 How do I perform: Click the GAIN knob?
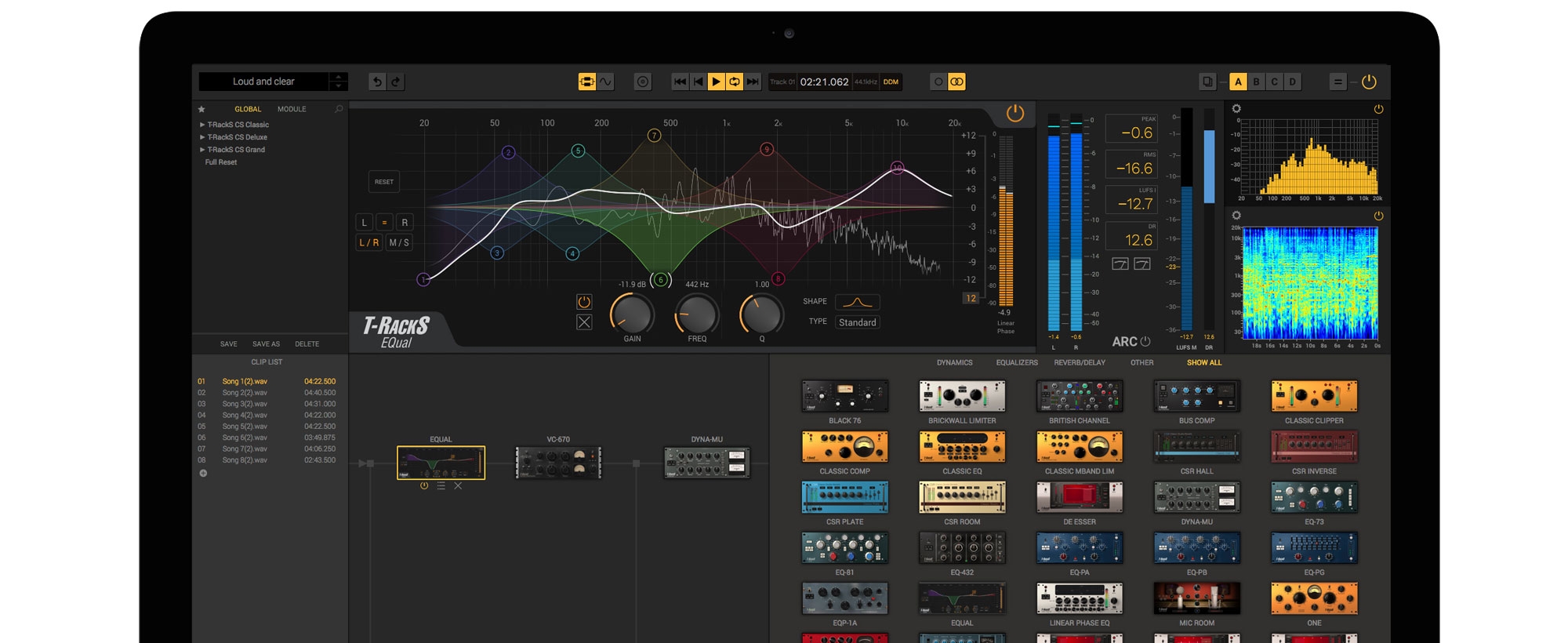[632, 314]
